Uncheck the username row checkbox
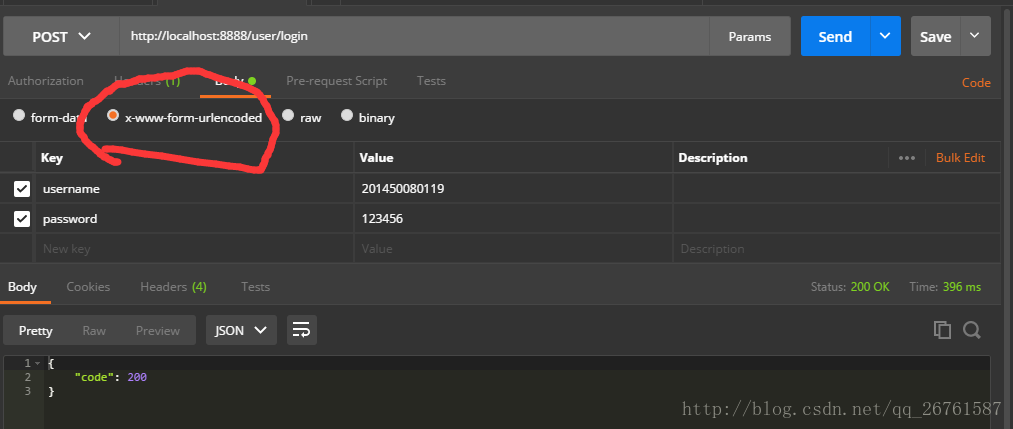Image resolution: width=1013 pixels, height=429 pixels. (22, 189)
